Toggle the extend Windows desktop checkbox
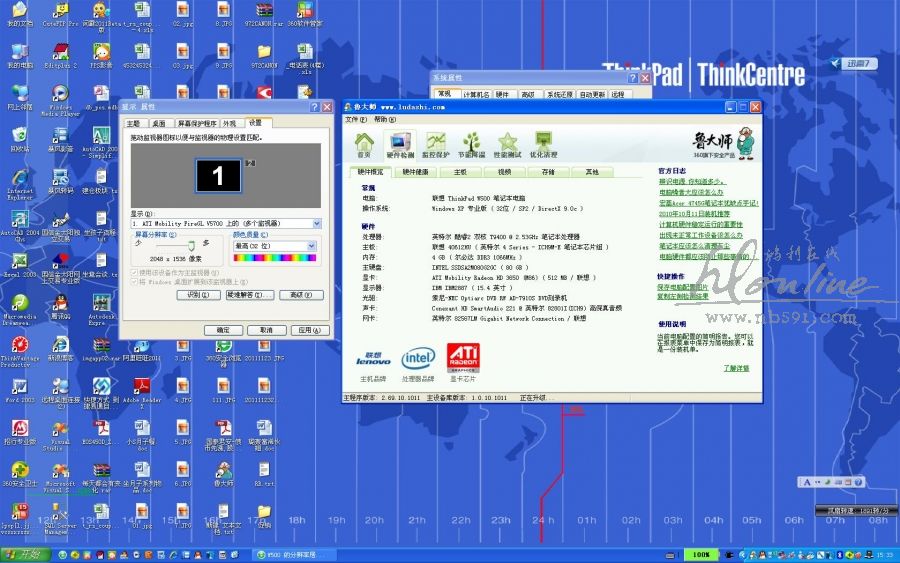 point(135,282)
